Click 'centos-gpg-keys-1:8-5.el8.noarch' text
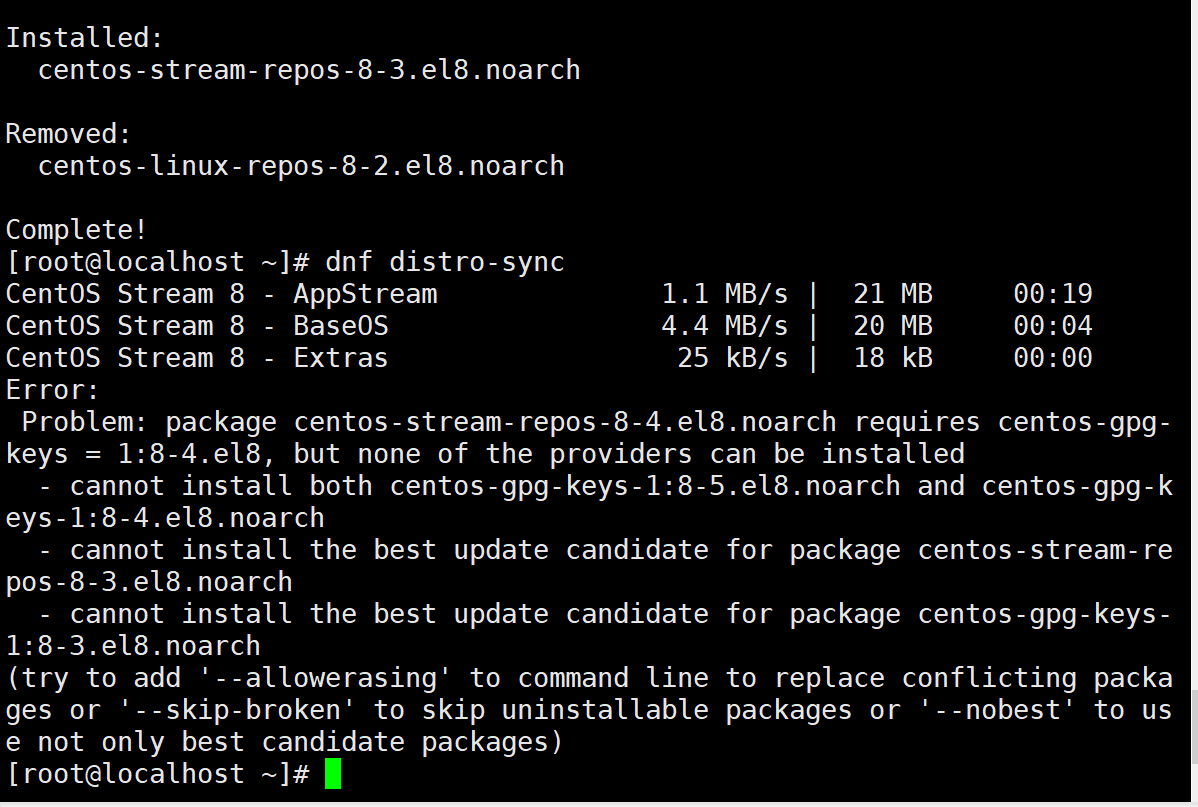The width and height of the screenshot is (1198, 807). (645, 486)
